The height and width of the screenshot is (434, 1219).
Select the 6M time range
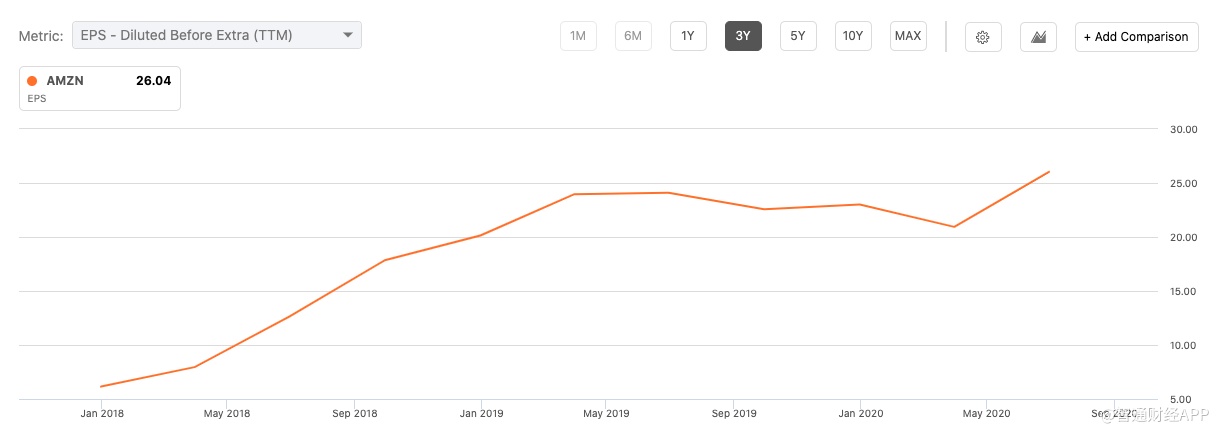point(633,36)
